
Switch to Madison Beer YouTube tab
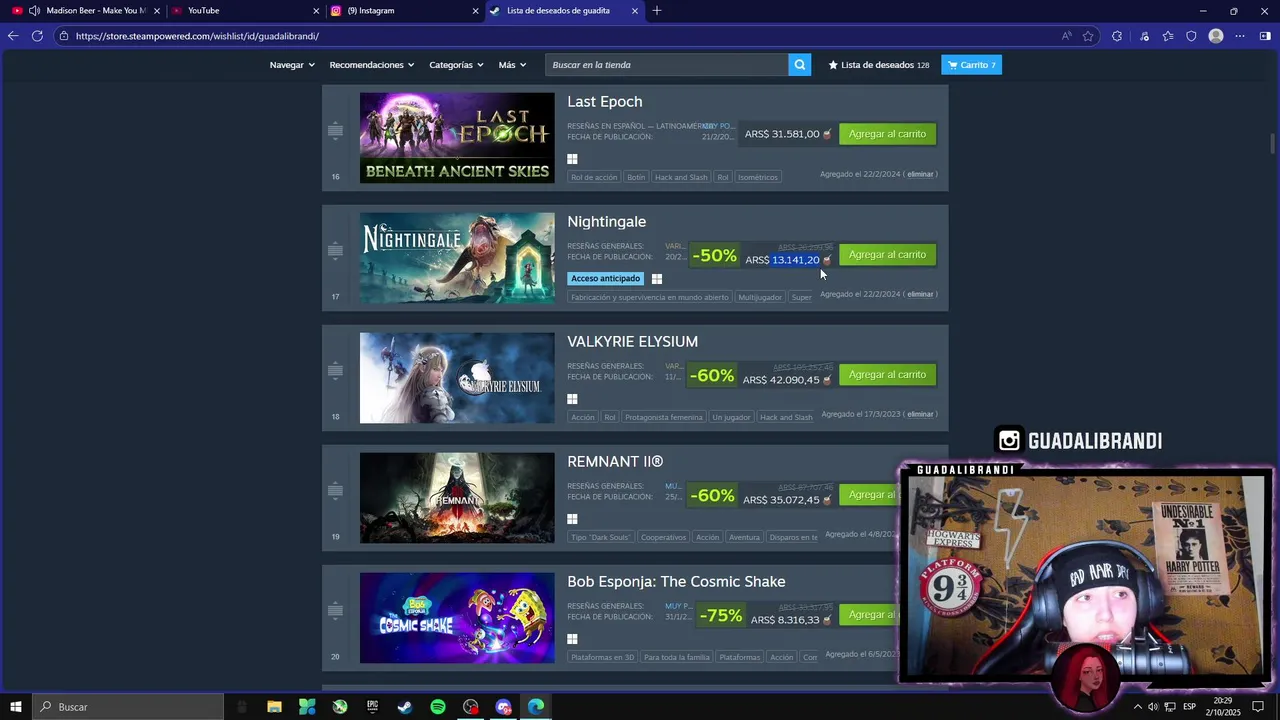pos(85,11)
